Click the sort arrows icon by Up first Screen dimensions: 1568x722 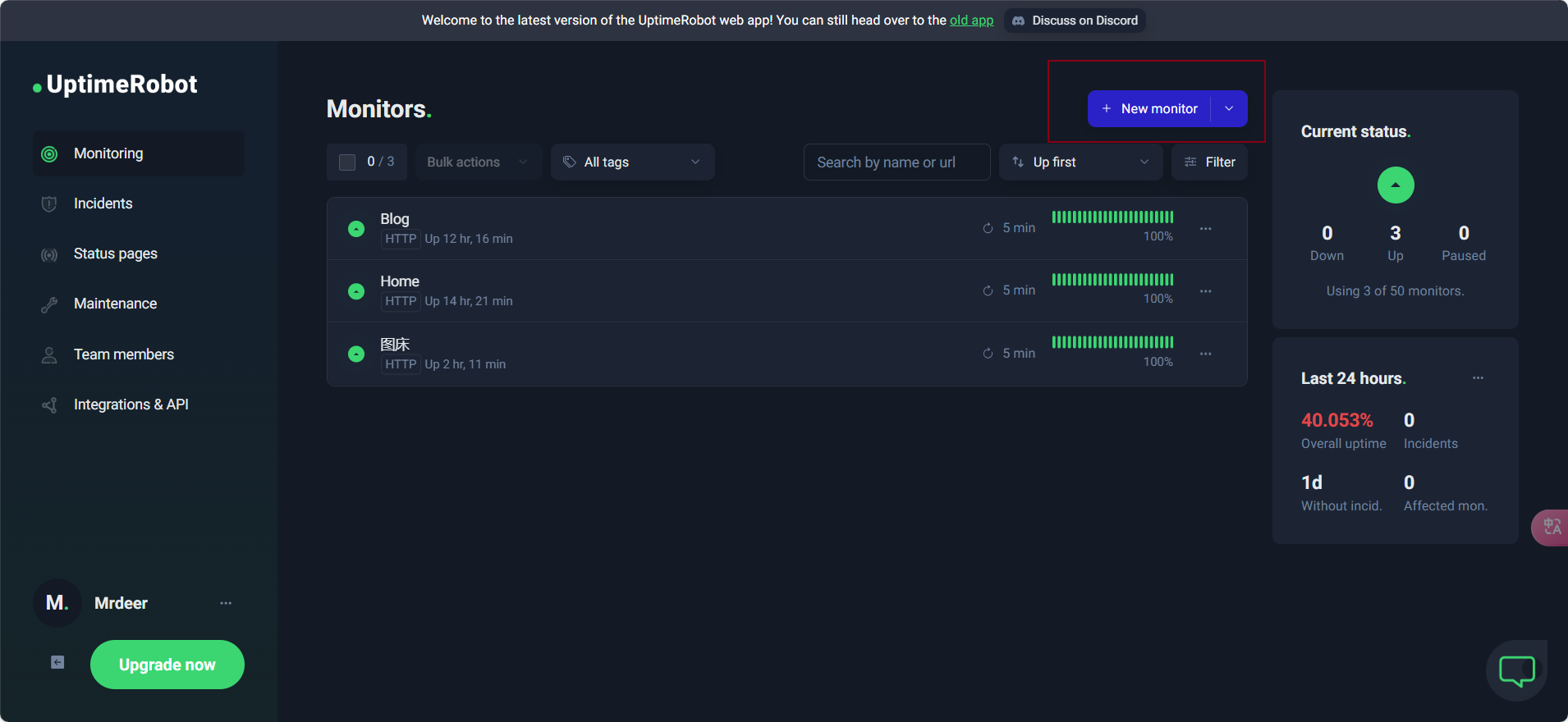click(x=1018, y=162)
